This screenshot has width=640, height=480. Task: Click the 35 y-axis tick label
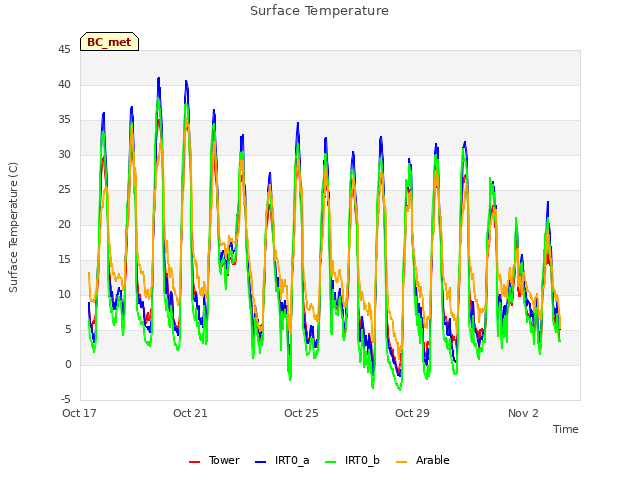tap(64, 120)
